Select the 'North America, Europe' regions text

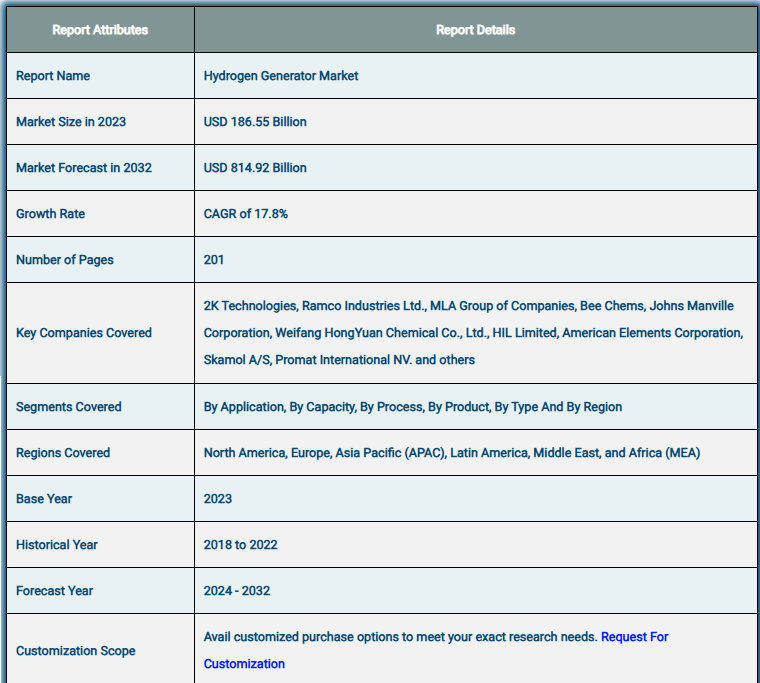click(x=452, y=453)
